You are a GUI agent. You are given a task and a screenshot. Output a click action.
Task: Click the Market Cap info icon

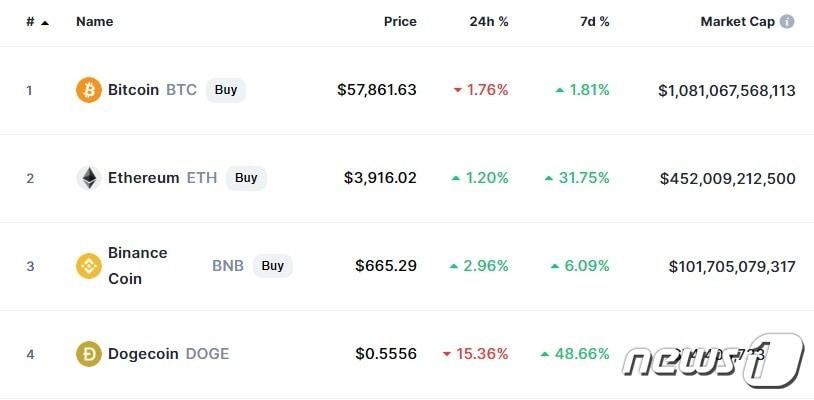point(787,22)
